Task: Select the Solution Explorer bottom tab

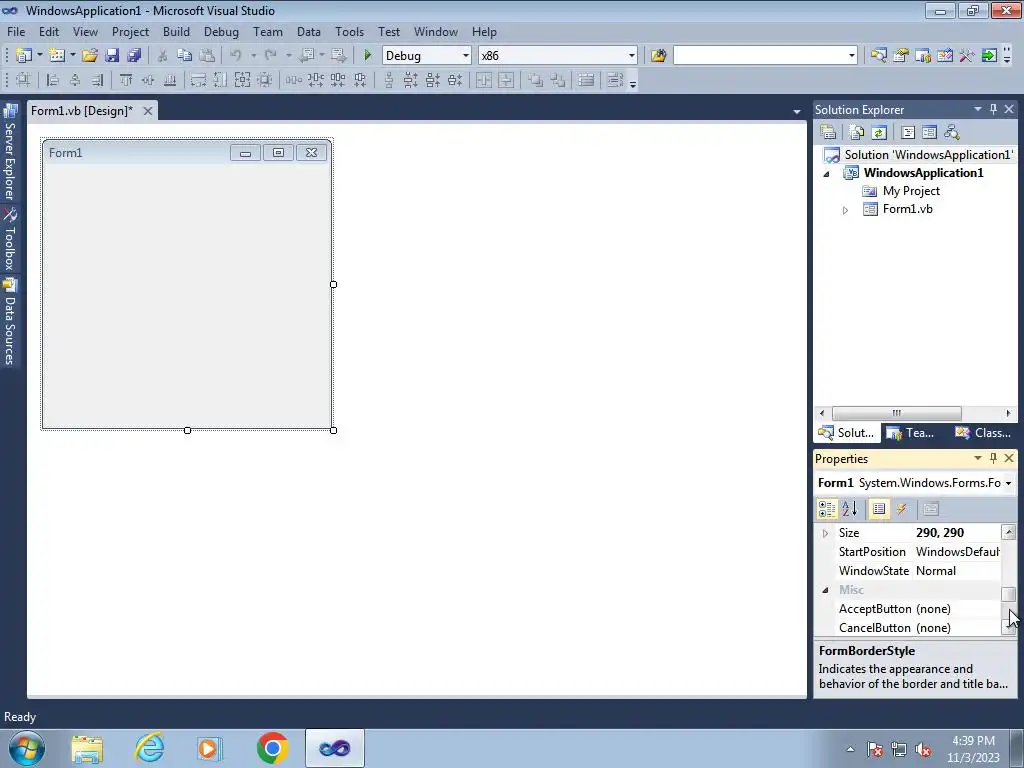Action: (x=846, y=432)
